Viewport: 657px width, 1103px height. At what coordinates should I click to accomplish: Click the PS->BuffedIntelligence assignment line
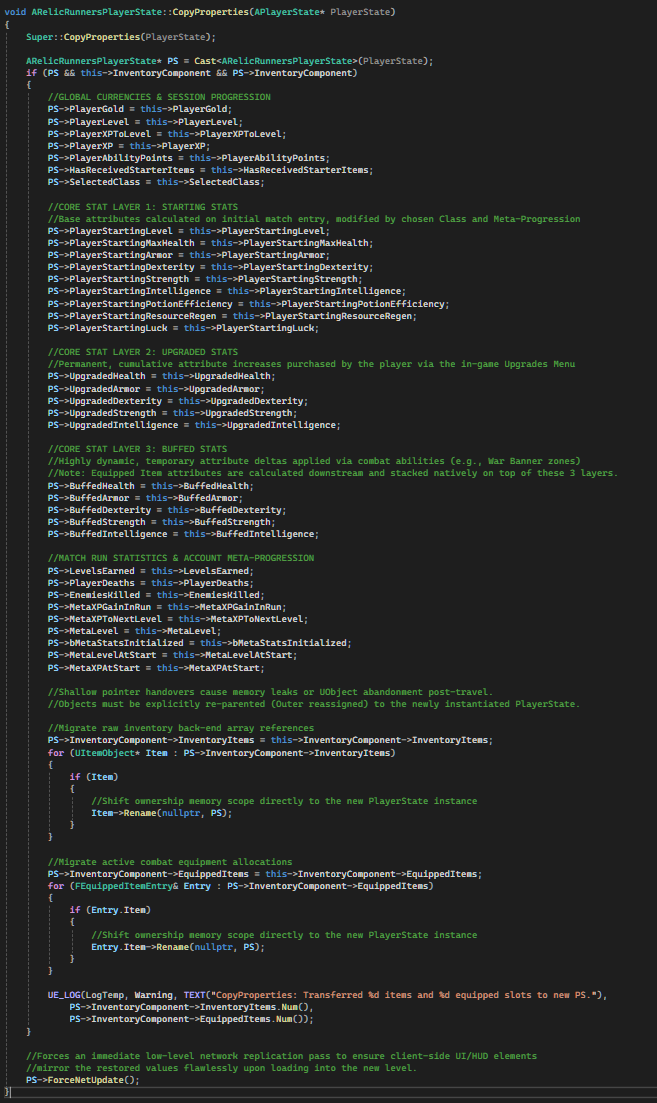click(x=183, y=534)
